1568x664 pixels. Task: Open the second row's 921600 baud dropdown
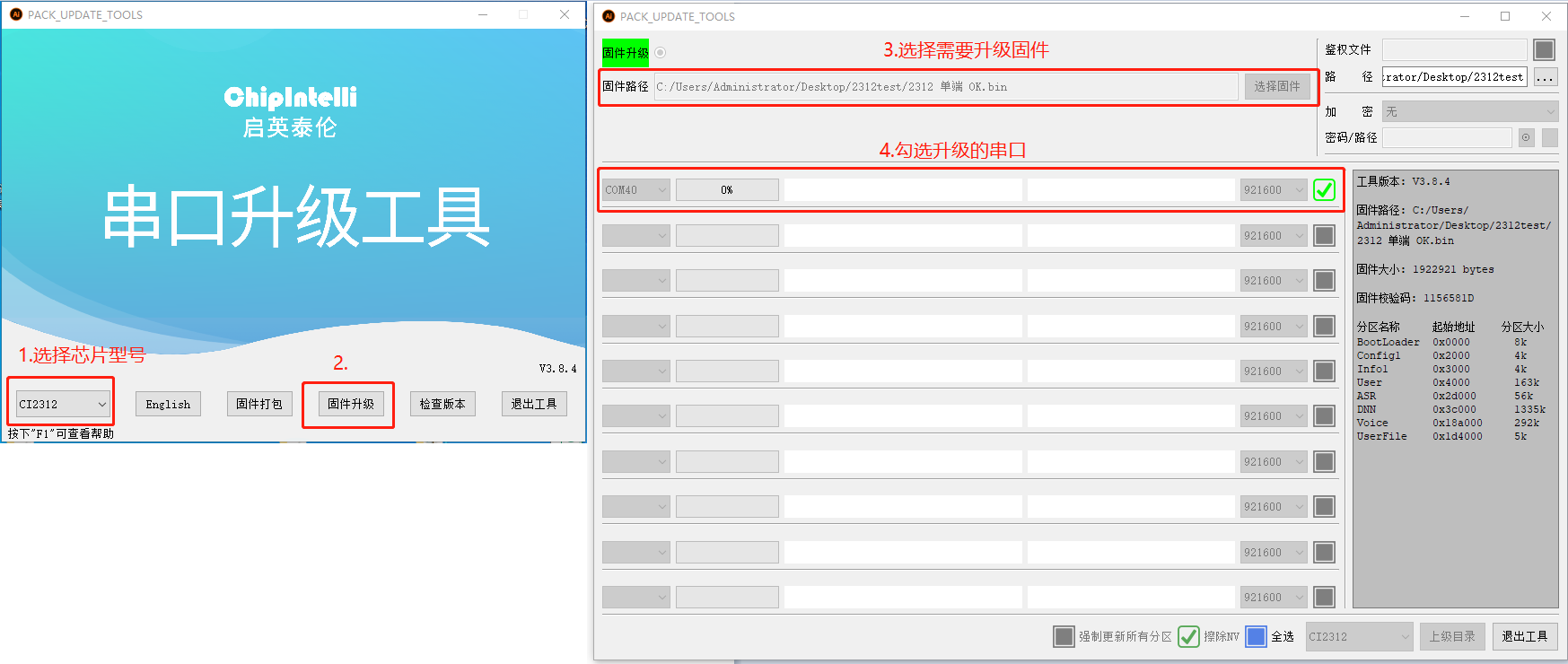(1274, 235)
